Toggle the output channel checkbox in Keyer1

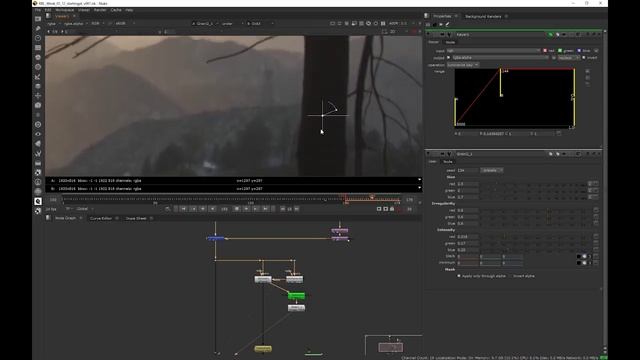(449, 58)
